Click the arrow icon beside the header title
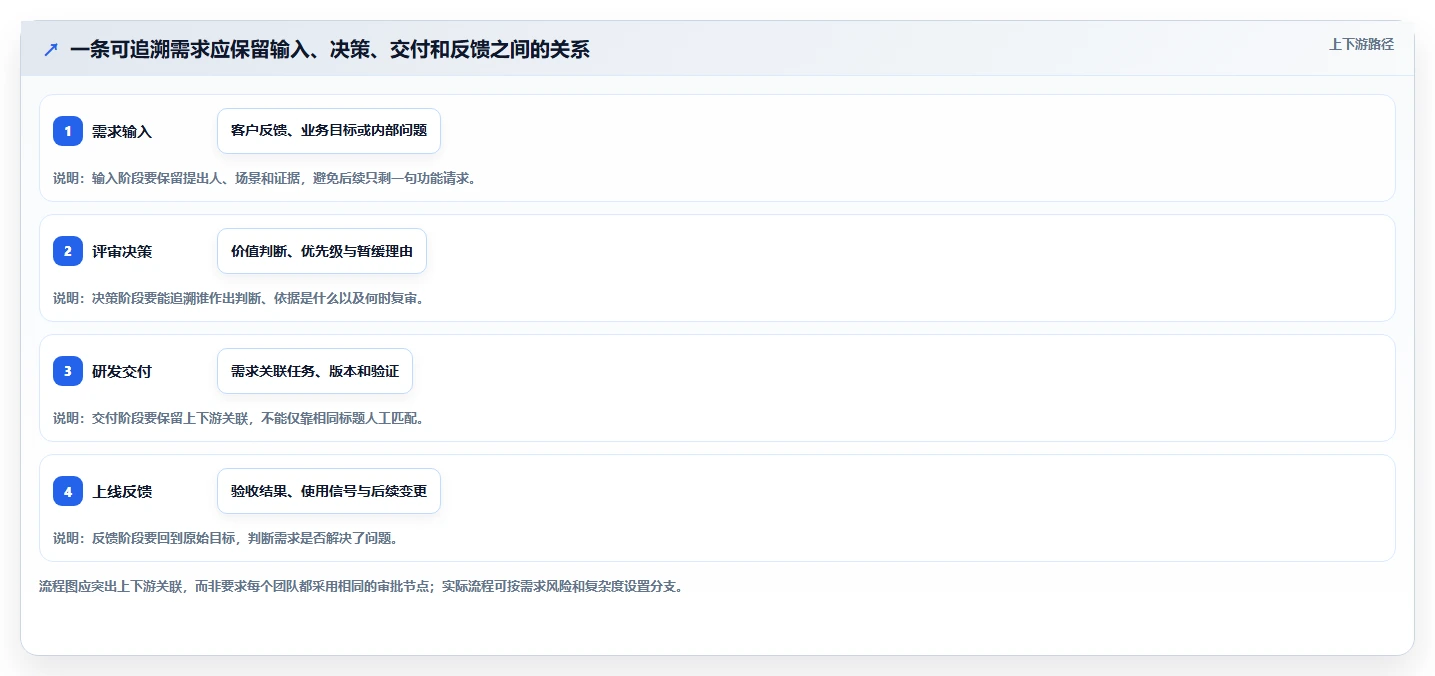 pos(51,50)
